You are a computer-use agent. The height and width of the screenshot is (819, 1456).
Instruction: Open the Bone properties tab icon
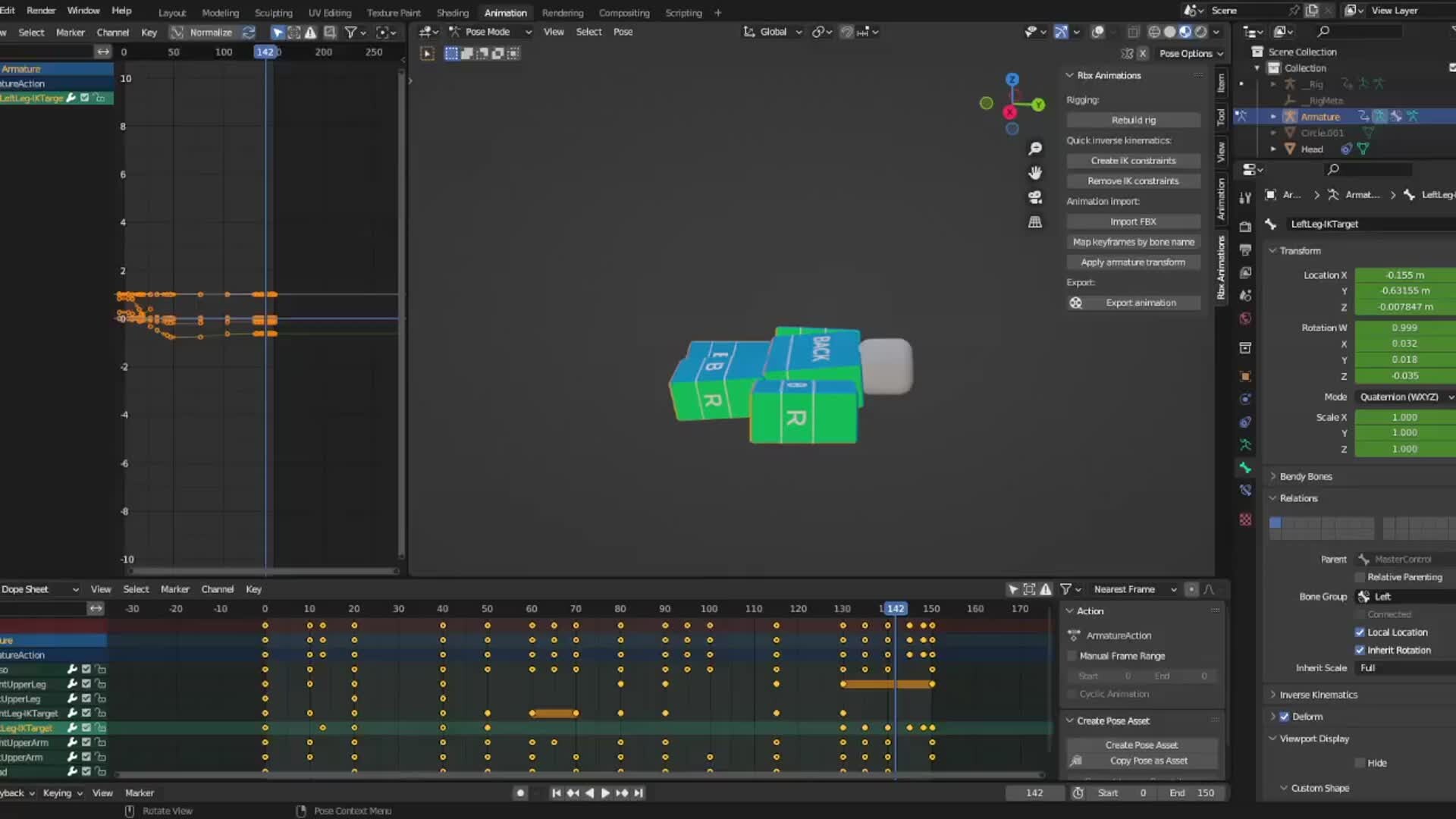(x=1245, y=468)
